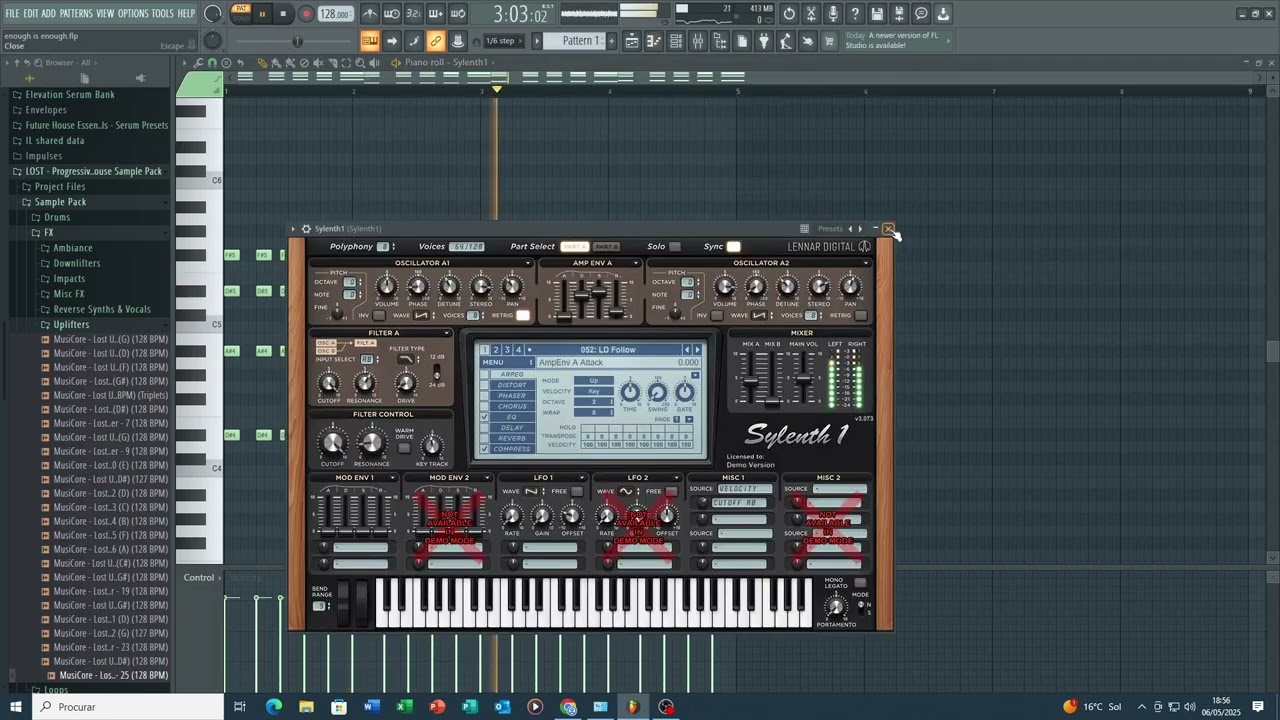The width and height of the screenshot is (1280, 720).
Task: Click the Record button in the transport bar
Action: tap(307, 14)
